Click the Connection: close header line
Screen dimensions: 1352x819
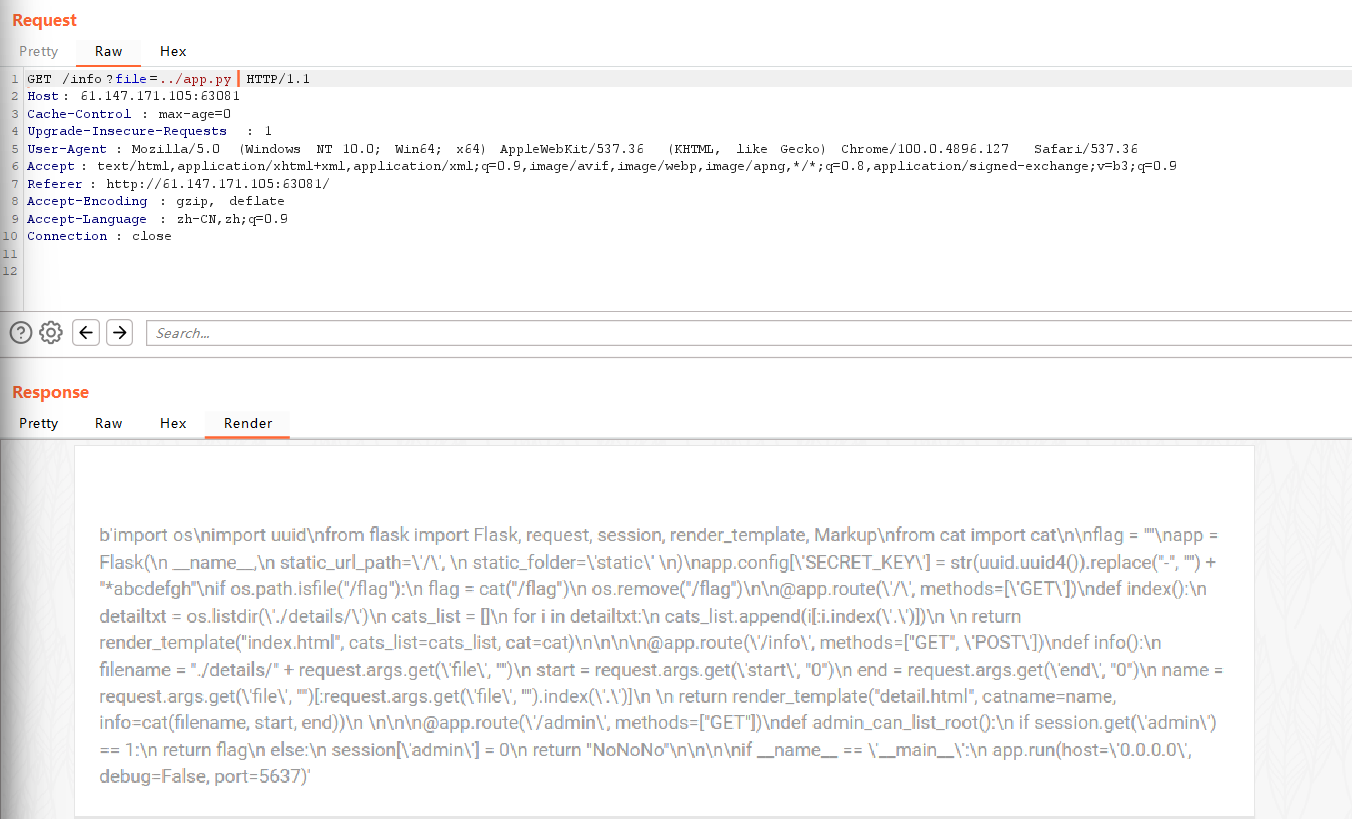click(99, 236)
